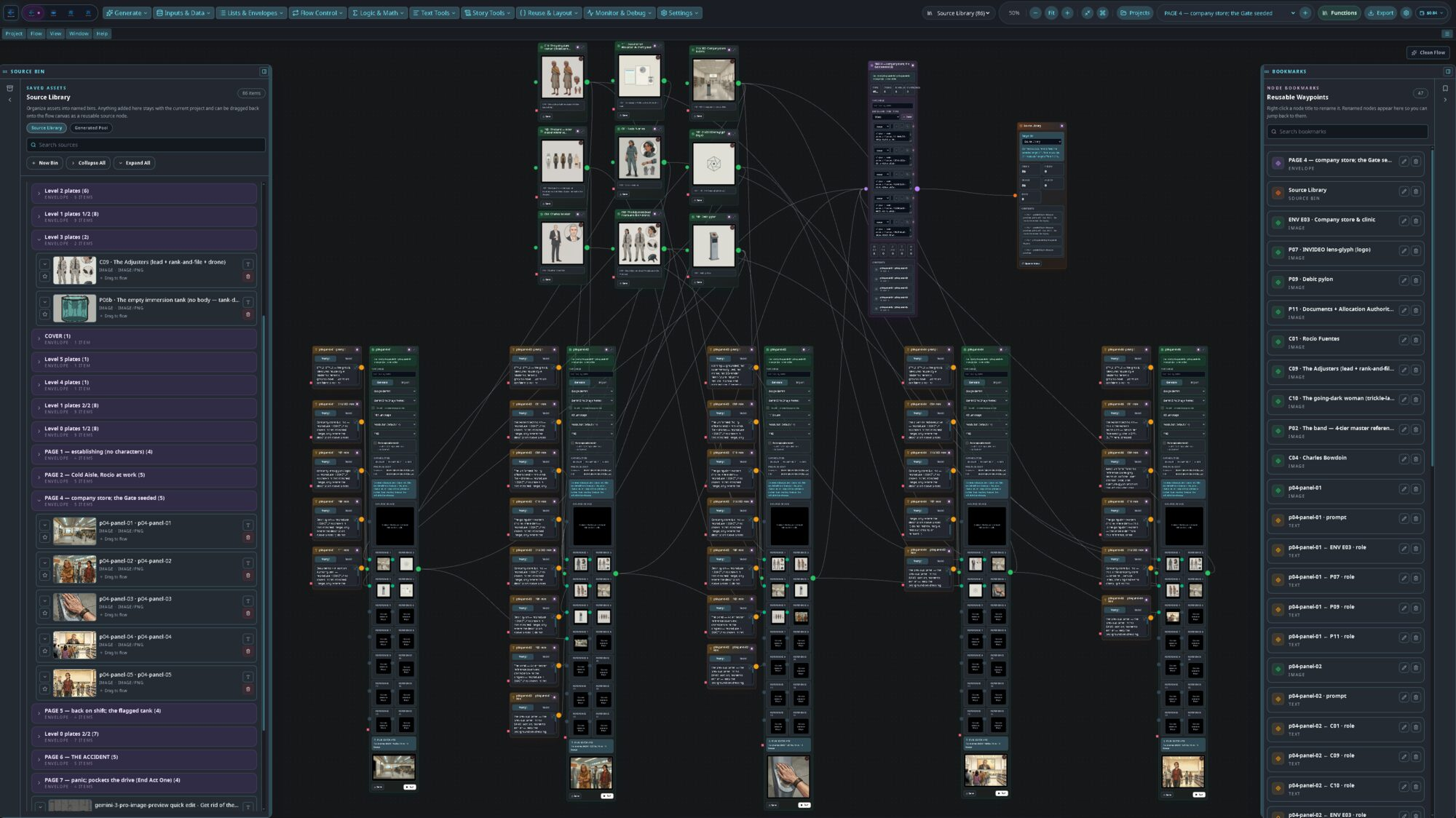This screenshot has height=818, width=1456.
Task: Switch to the Source Library pill toggle
Action: [x=47, y=128]
